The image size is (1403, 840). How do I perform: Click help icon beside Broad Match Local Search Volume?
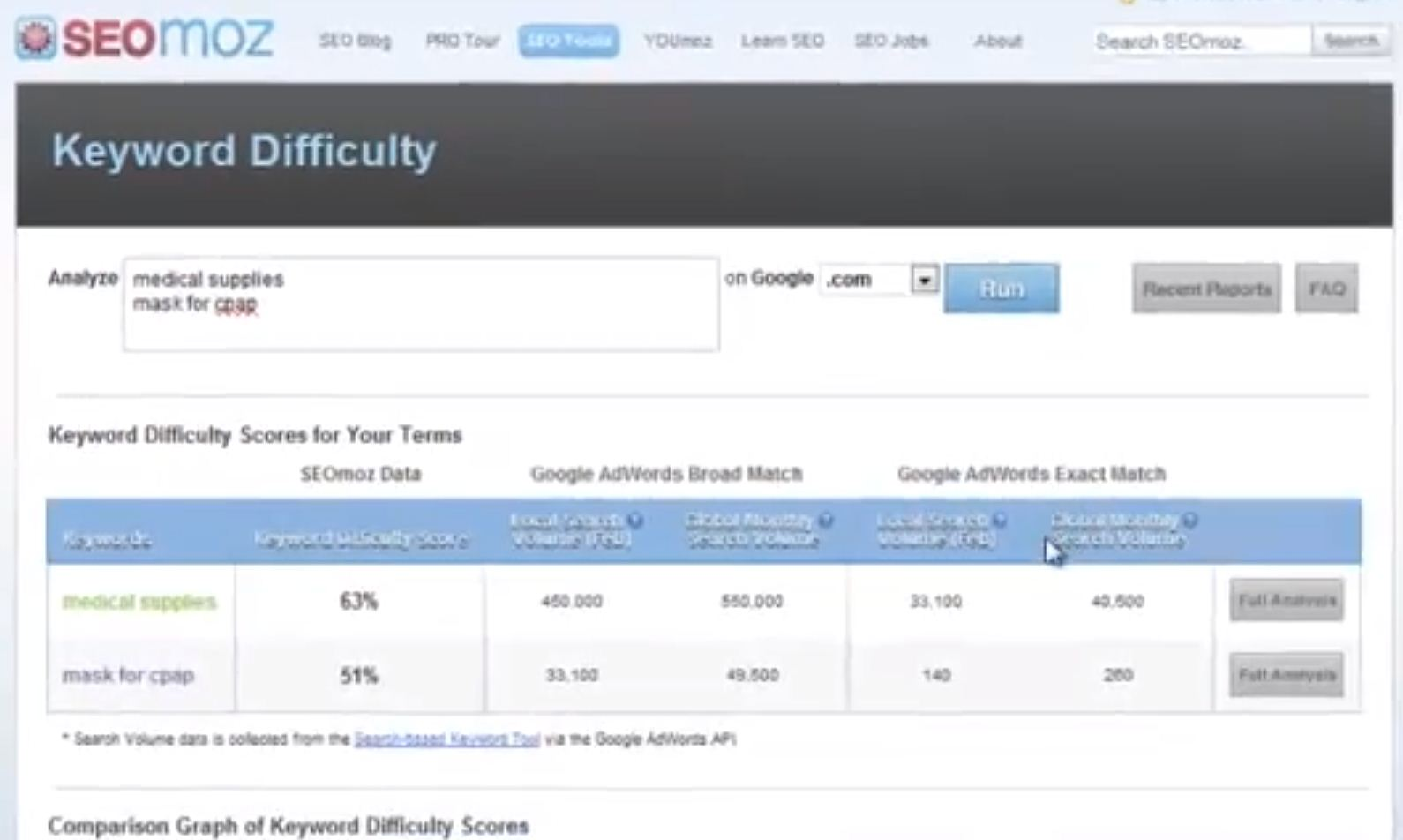(635, 521)
